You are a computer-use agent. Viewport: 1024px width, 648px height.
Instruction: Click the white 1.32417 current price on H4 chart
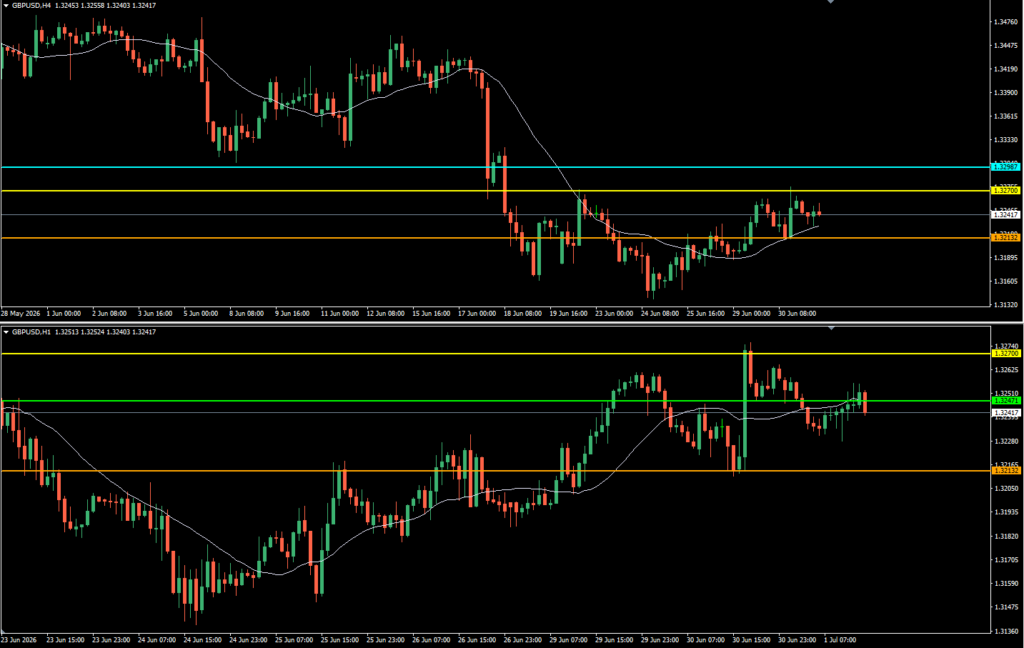1005,214
